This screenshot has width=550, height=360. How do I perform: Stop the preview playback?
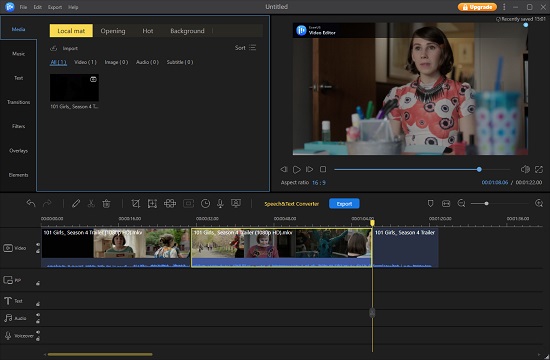(323, 169)
